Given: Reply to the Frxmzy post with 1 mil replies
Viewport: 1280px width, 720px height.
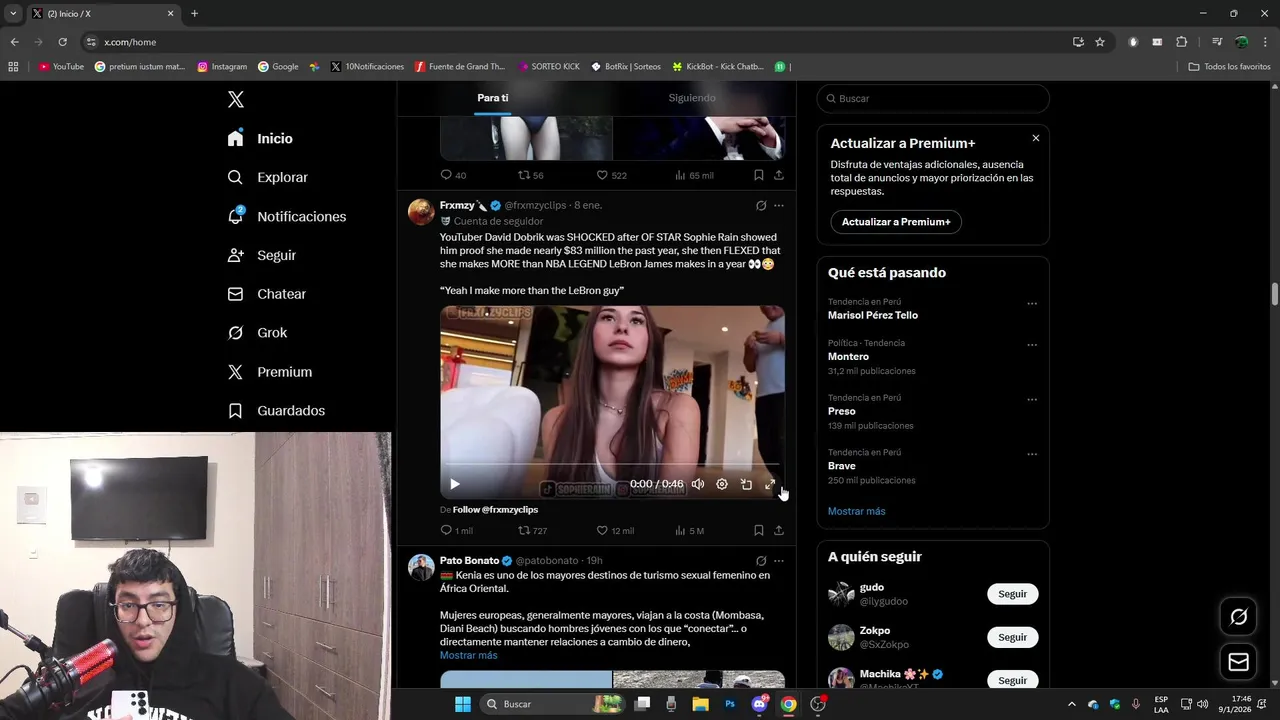Looking at the screenshot, I should (x=456, y=531).
